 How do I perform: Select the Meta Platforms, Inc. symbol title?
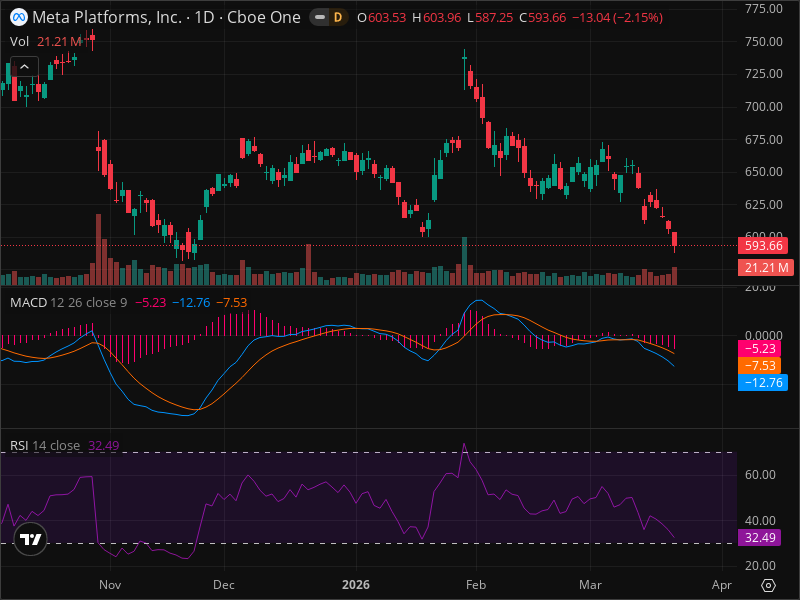coord(107,17)
